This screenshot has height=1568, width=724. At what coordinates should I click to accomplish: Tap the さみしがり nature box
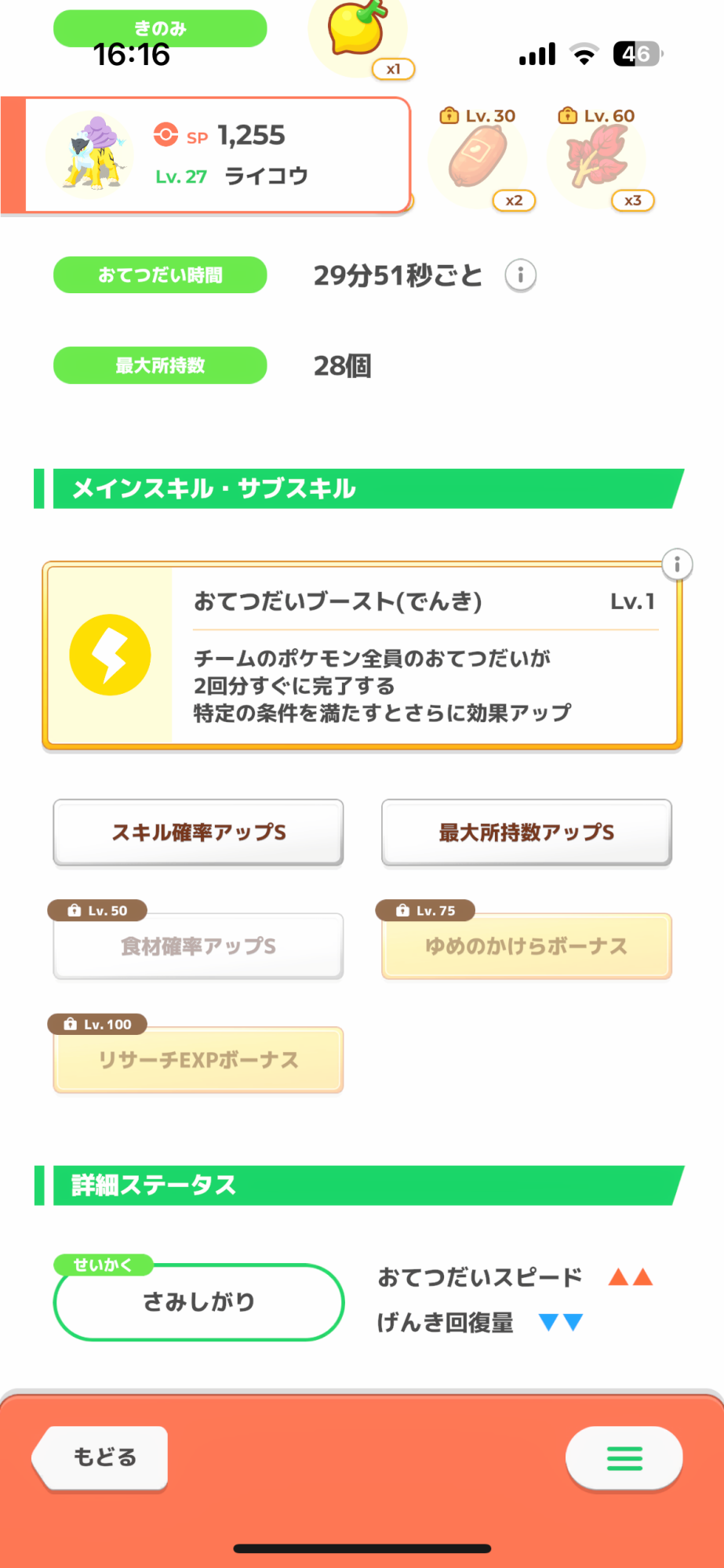pos(198,1302)
